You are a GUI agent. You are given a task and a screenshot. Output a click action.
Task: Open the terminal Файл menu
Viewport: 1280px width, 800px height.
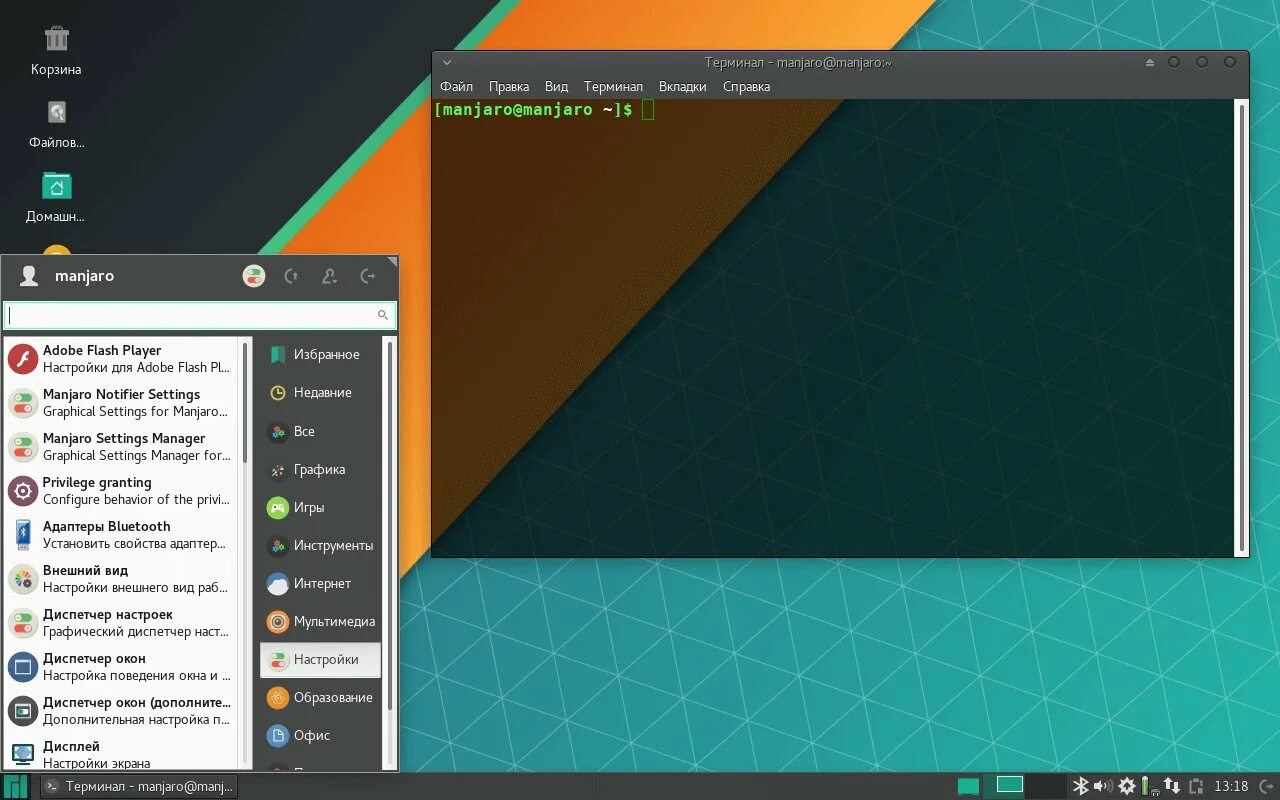pyautogui.click(x=456, y=86)
